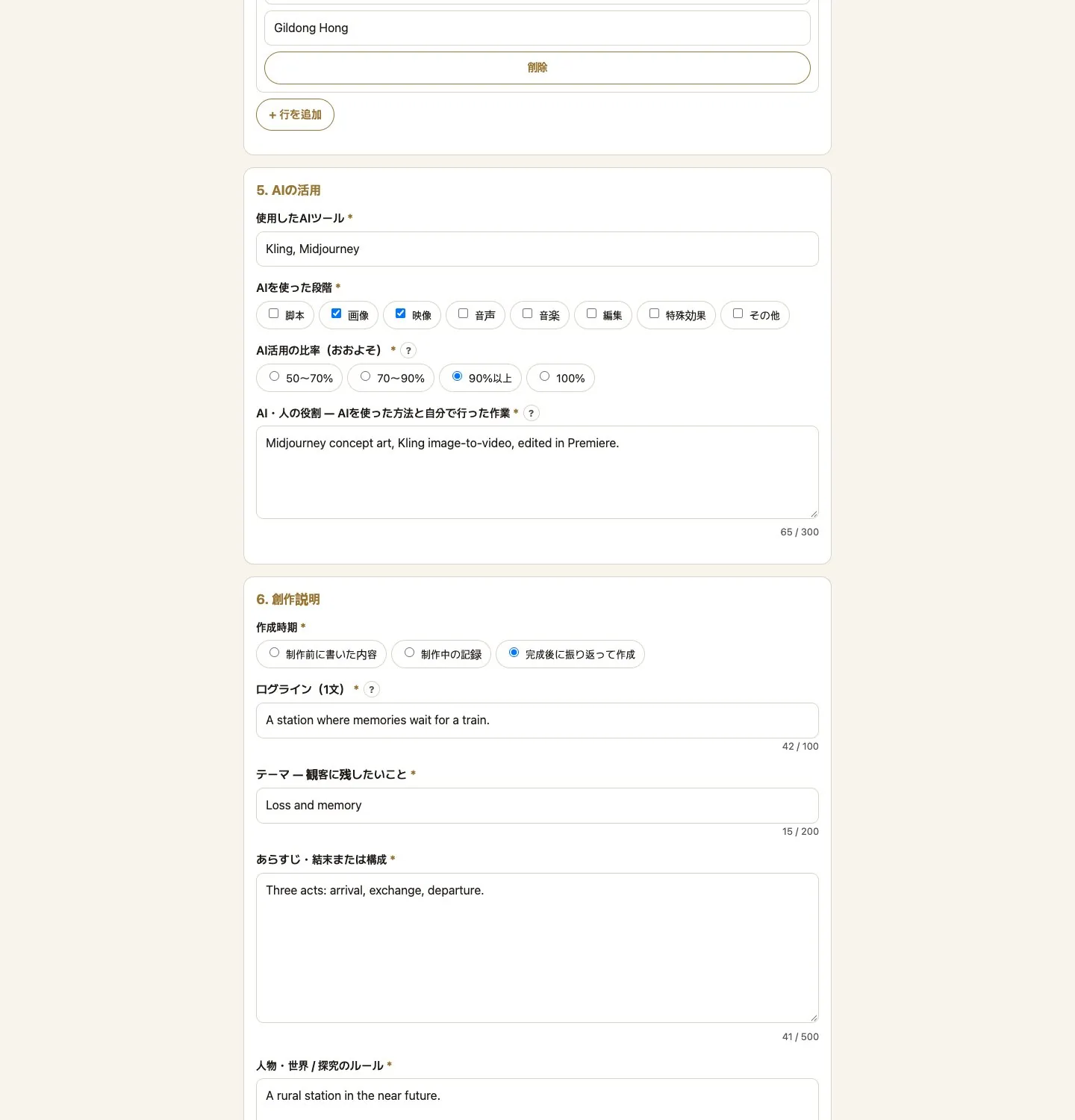The height and width of the screenshot is (1120, 1075).
Task: Click the Gildong Hong name field
Action: 537,28
